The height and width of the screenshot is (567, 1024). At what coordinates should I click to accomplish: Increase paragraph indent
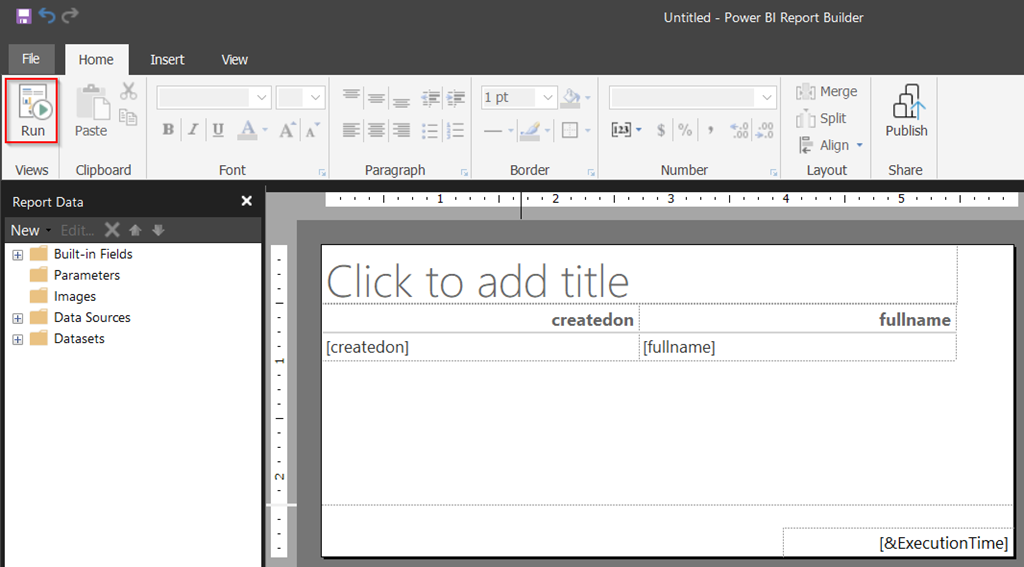(x=456, y=97)
